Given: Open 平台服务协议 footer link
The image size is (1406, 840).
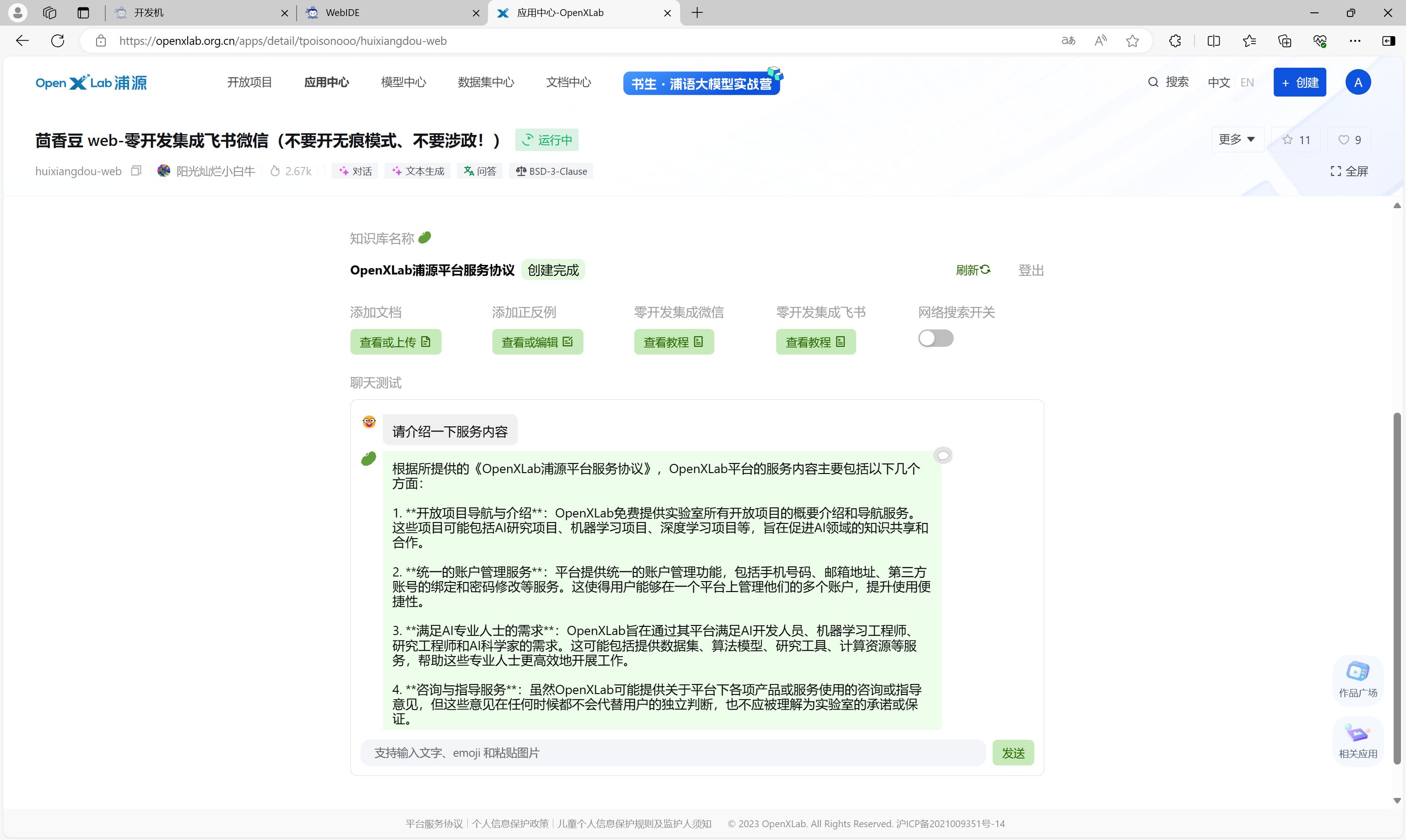Looking at the screenshot, I should pyautogui.click(x=434, y=824).
